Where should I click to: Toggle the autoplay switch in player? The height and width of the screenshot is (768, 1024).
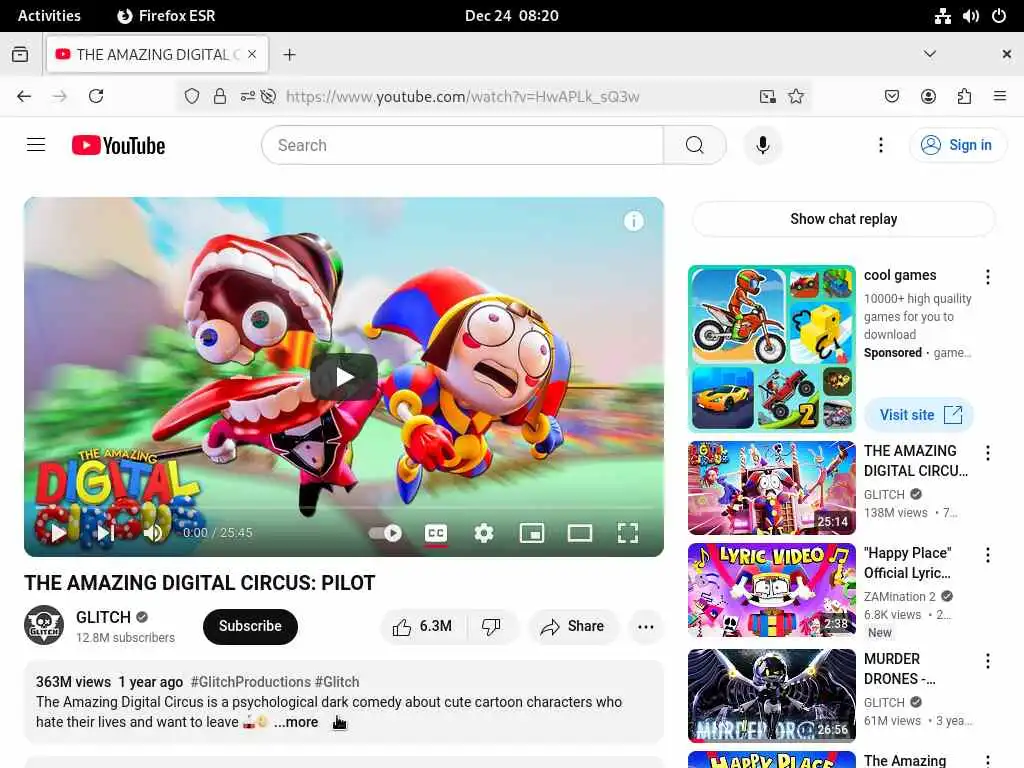point(385,533)
